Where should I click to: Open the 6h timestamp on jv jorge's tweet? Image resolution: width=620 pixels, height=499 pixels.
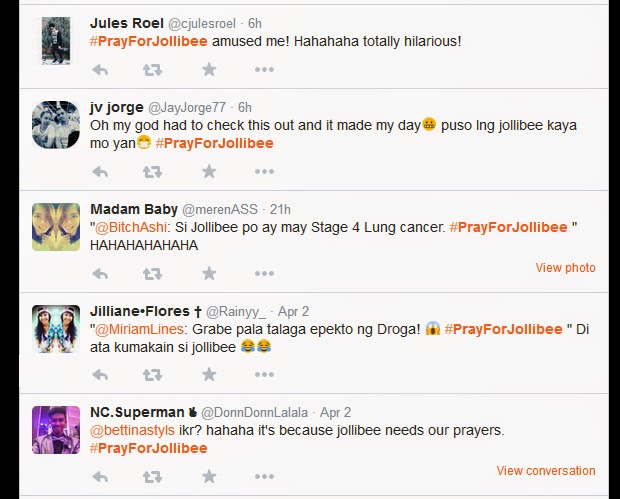245,107
